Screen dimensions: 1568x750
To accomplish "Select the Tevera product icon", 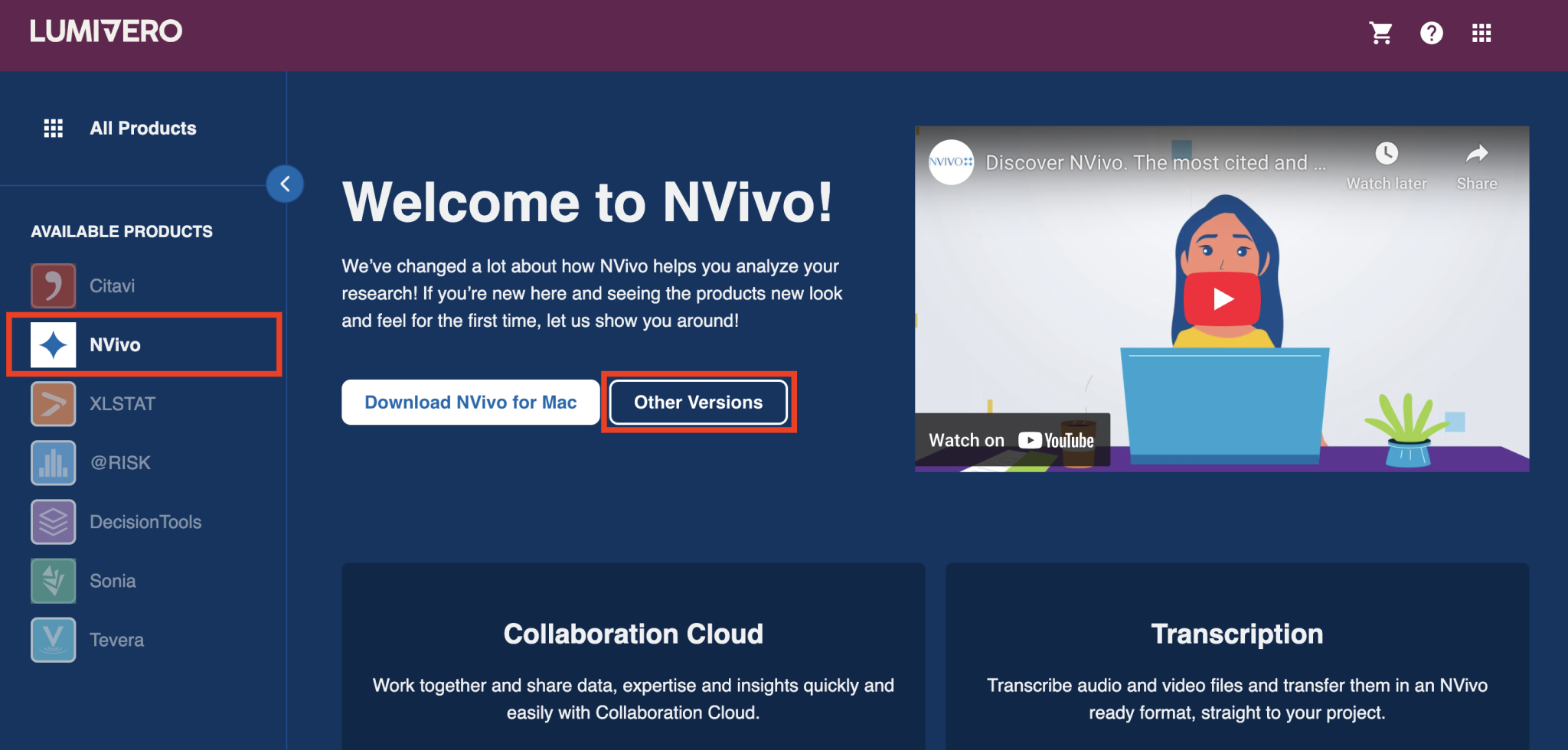I will coord(53,639).
